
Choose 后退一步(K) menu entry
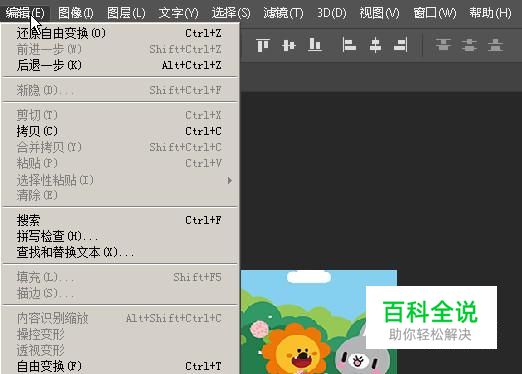[x=120, y=65]
